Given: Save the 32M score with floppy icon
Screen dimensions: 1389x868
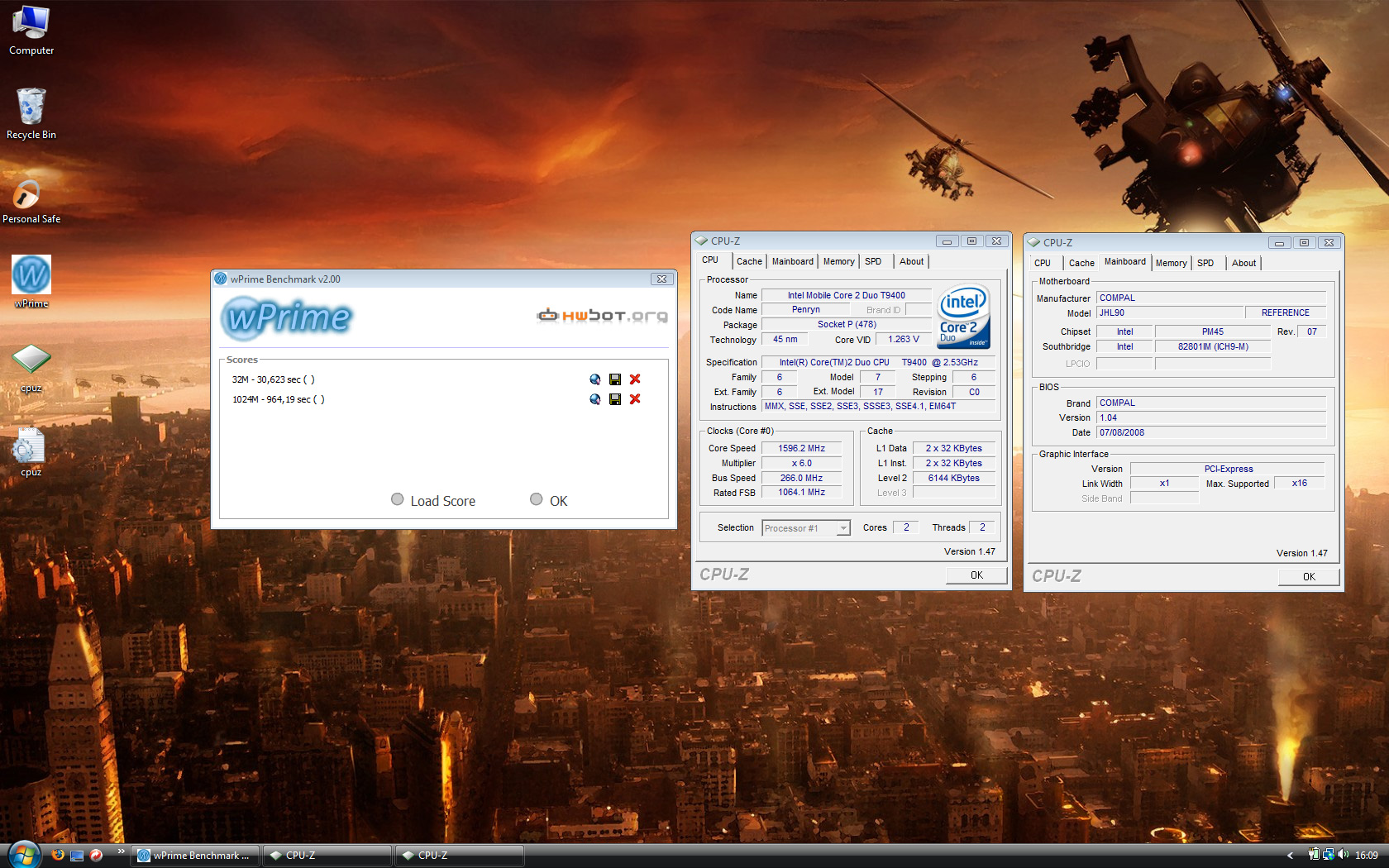Looking at the screenshot, I should click(x=615, y=379).
